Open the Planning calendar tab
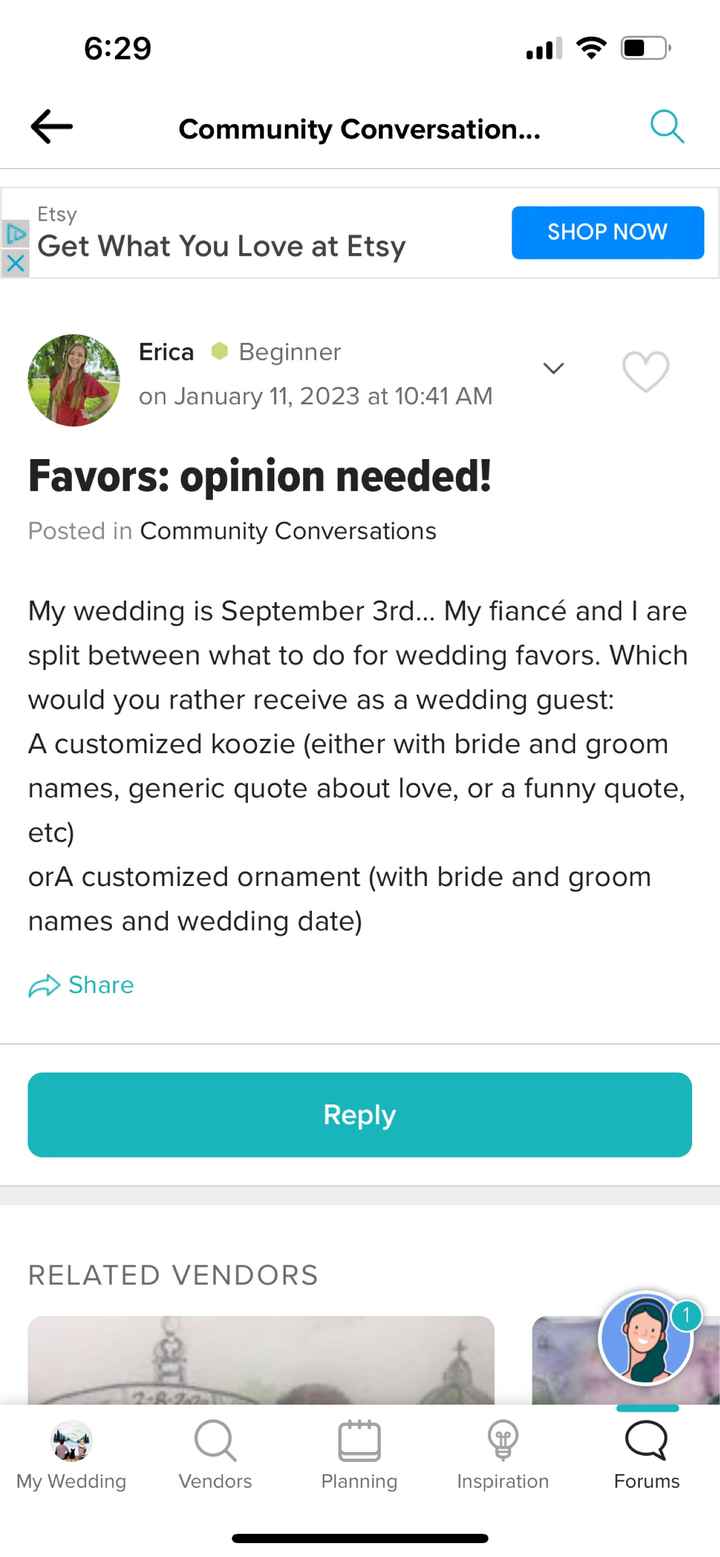Screen dimensions: 720x1557 click(359, 1456)
